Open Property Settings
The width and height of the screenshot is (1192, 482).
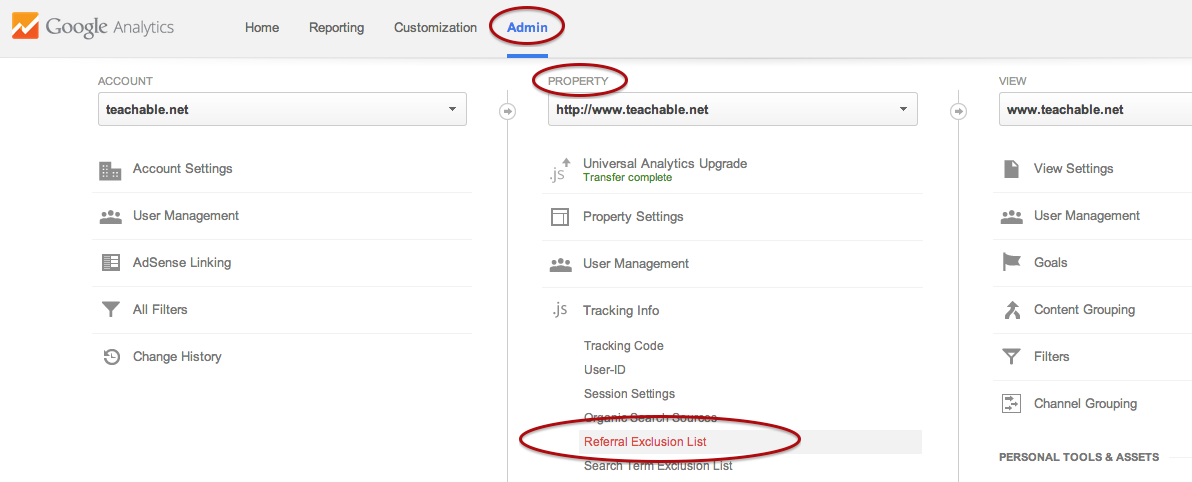[x=633, y=217]
